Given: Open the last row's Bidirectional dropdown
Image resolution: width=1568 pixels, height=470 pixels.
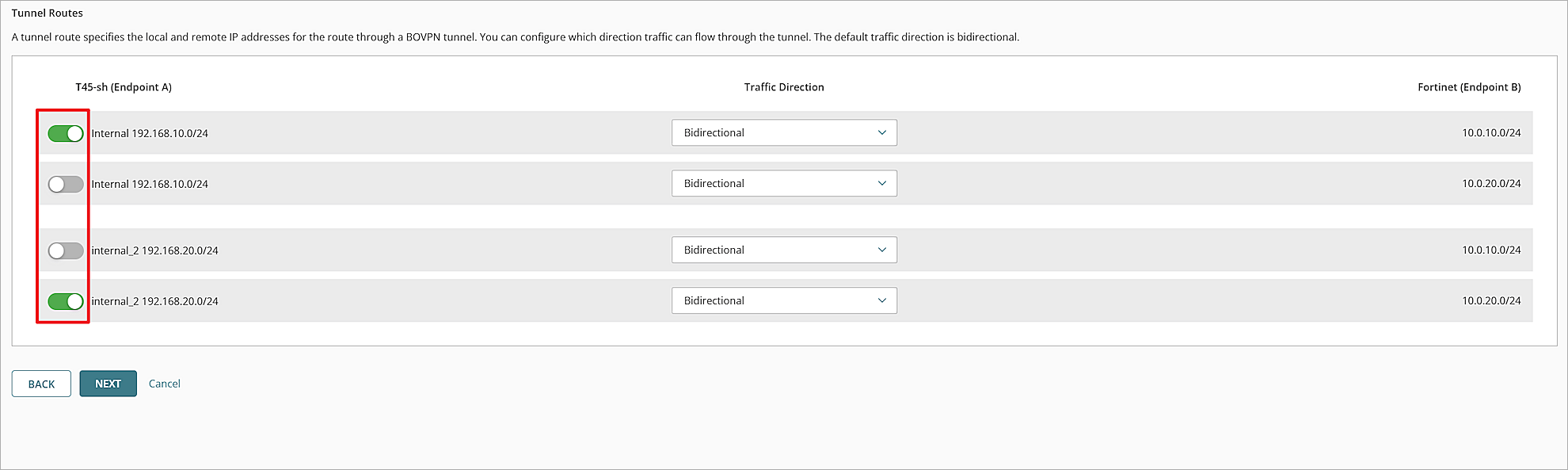Looking at the screenshot, I should pyautogui.click(x=783, y=300).
